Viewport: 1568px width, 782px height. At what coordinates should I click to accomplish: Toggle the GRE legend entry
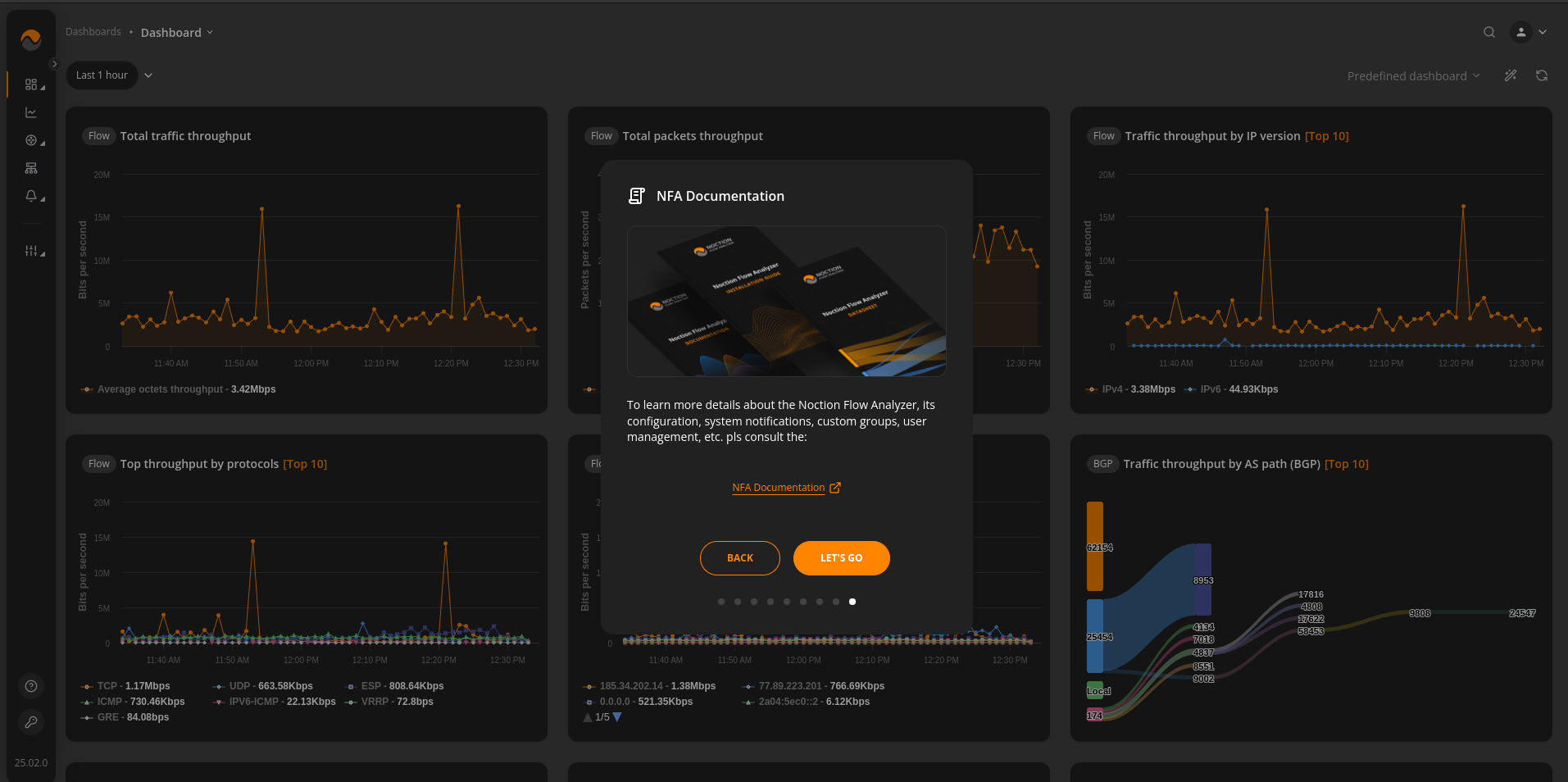click(x=125, y=717)
